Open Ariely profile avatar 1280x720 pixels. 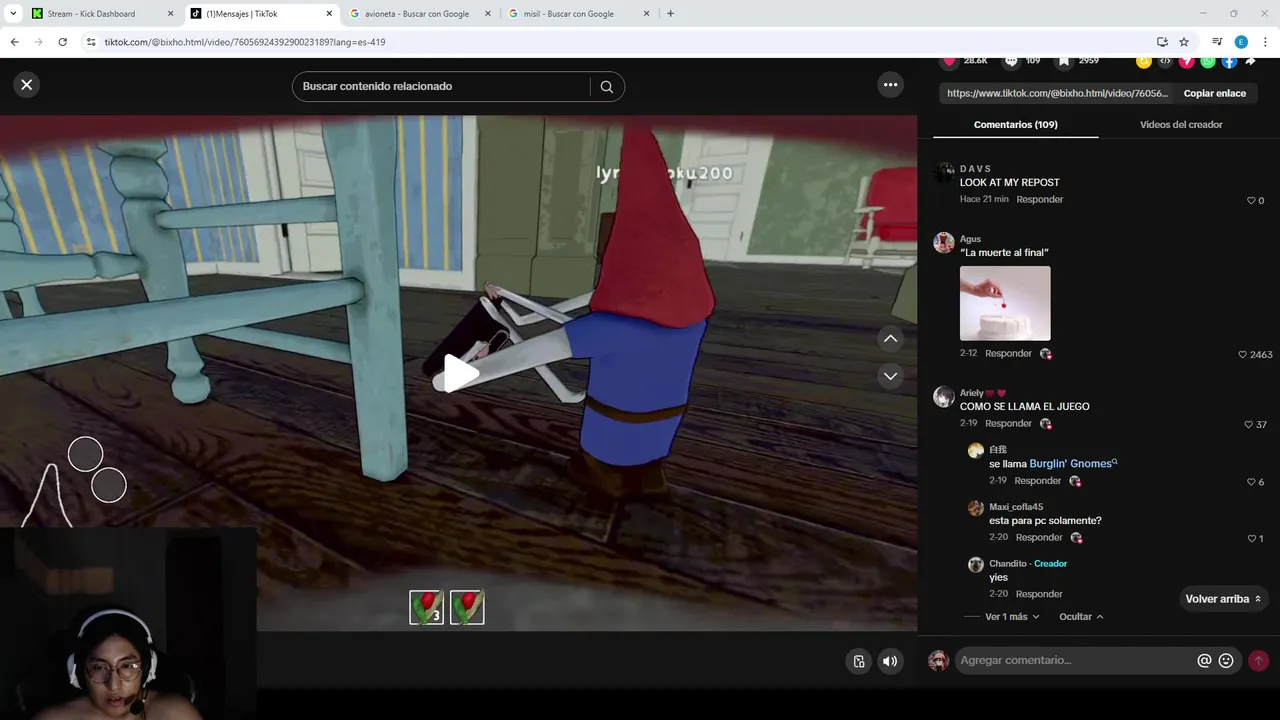(943, 397)
